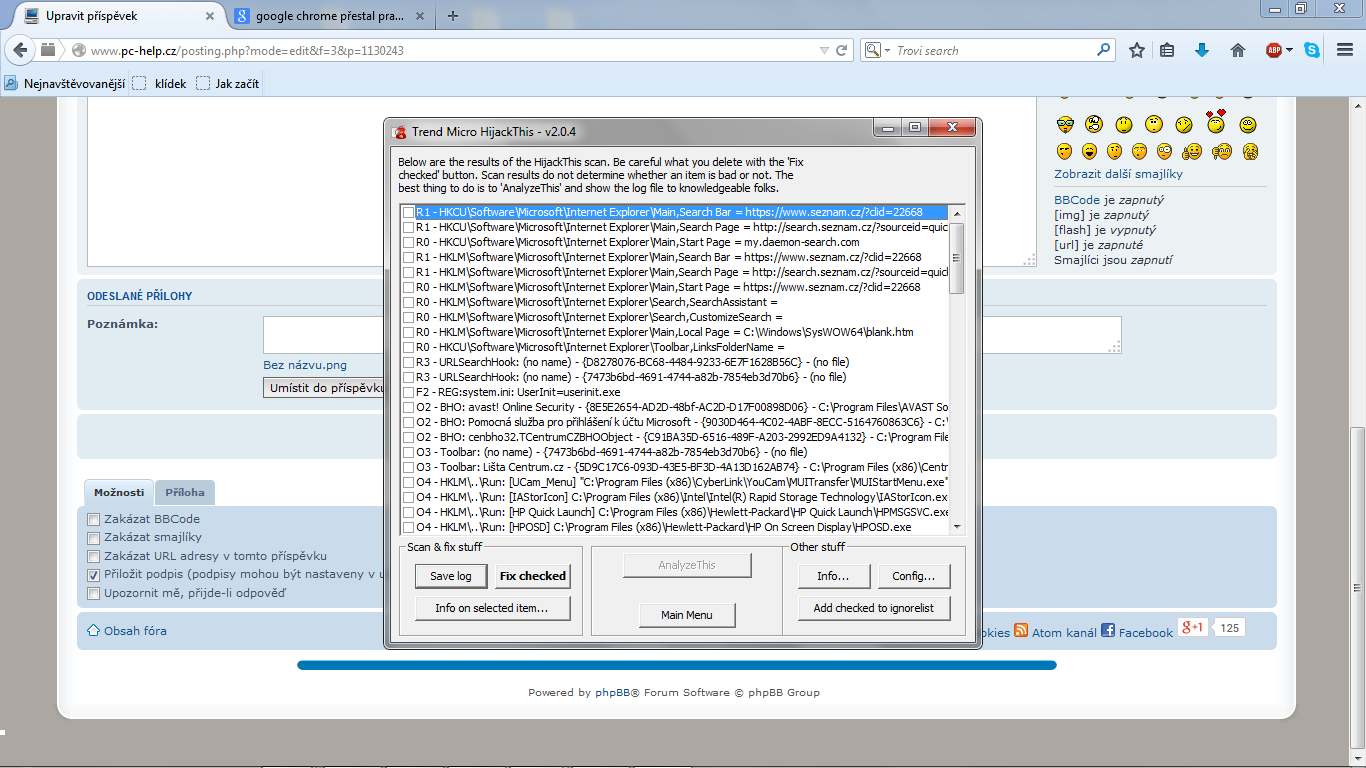The image size is (1366, 768).
Task: Go back with the browser back arrow
Action: tap(19, 50)
